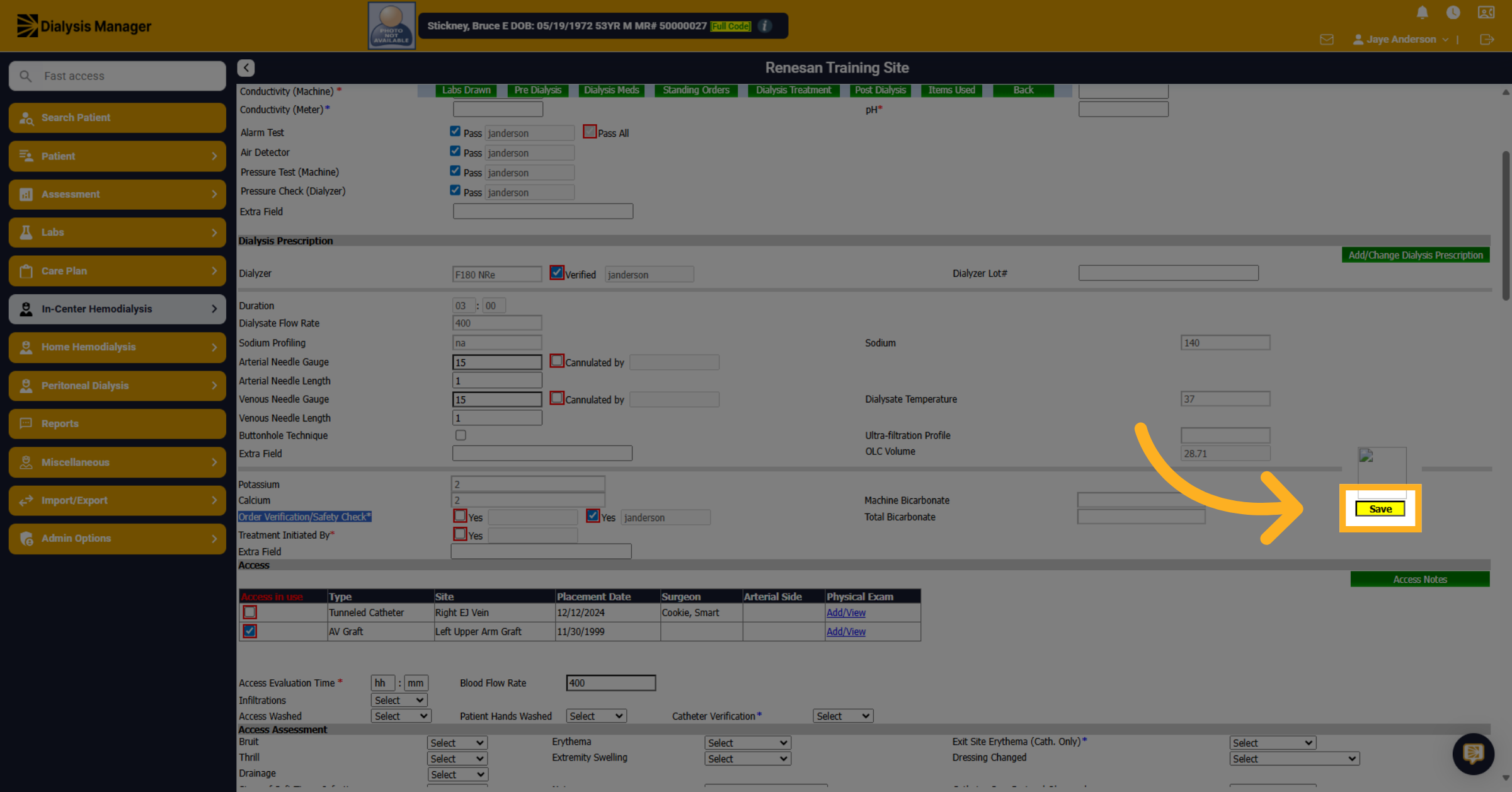Click the Import/Export arrows icon
The height and width of the screenshot is (792, 1512).
click(26, 500)
